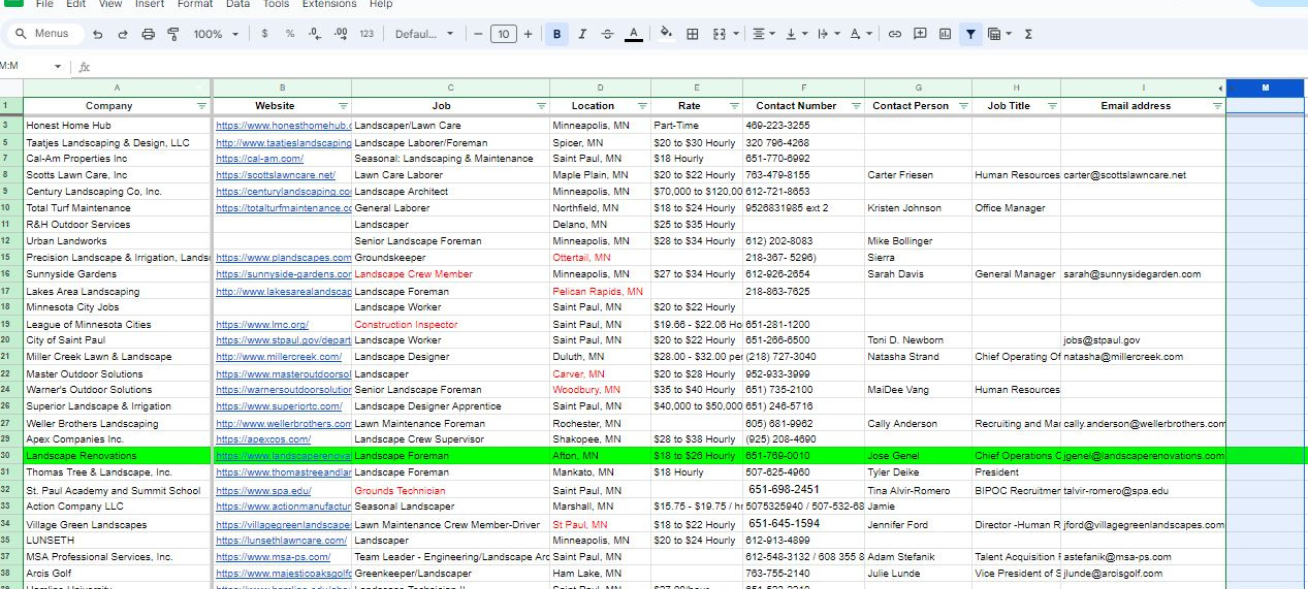Image resolution: width=1308 pixels, height=589 pixels.
Task: Click the merge cells icon
Action: tap(719, 34)
